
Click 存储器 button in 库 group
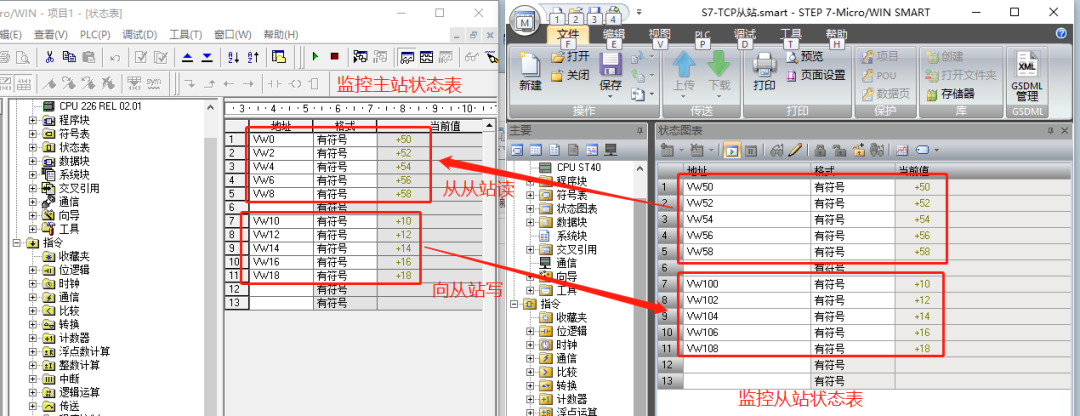[x=951, y=94]
